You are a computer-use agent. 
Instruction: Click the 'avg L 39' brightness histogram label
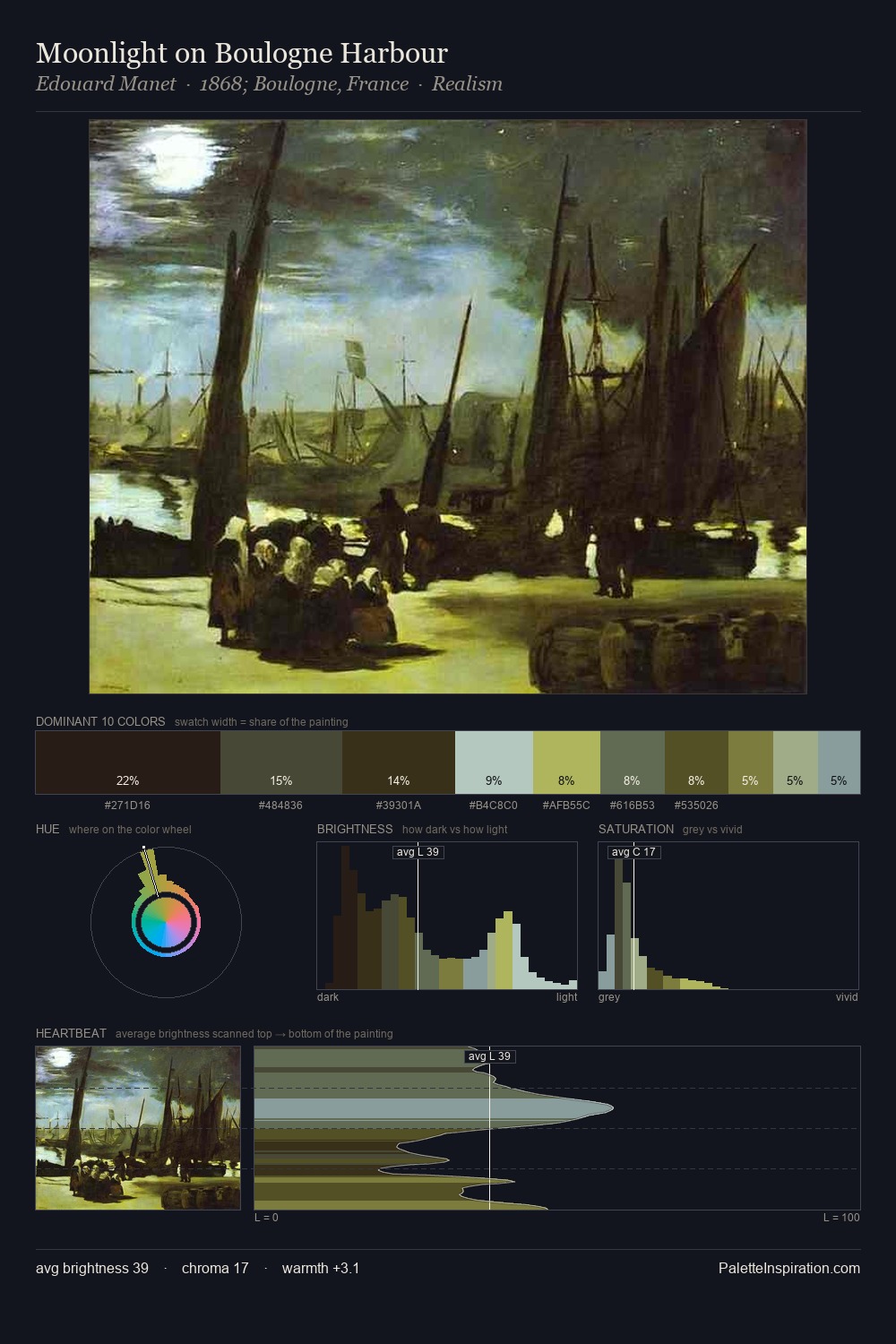(418, 852)
